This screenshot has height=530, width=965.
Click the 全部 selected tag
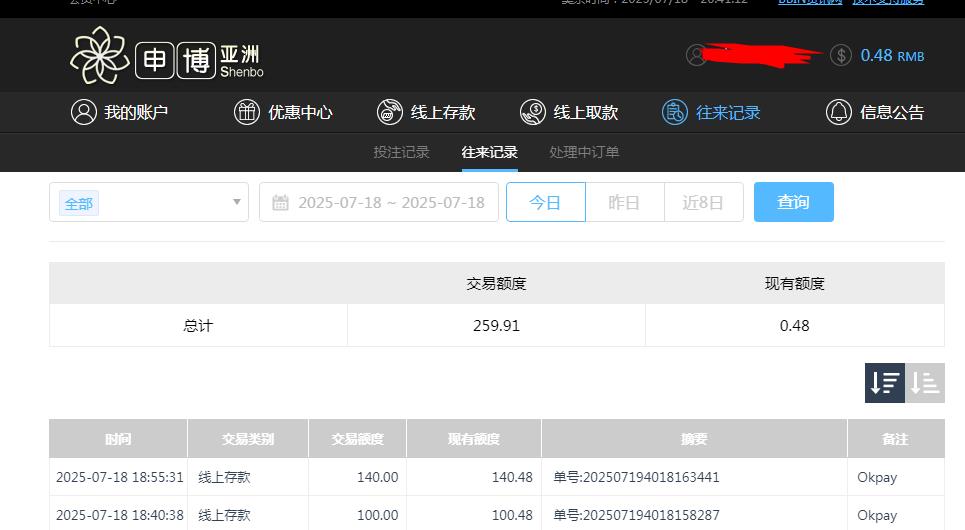click(x=79, y=204)
